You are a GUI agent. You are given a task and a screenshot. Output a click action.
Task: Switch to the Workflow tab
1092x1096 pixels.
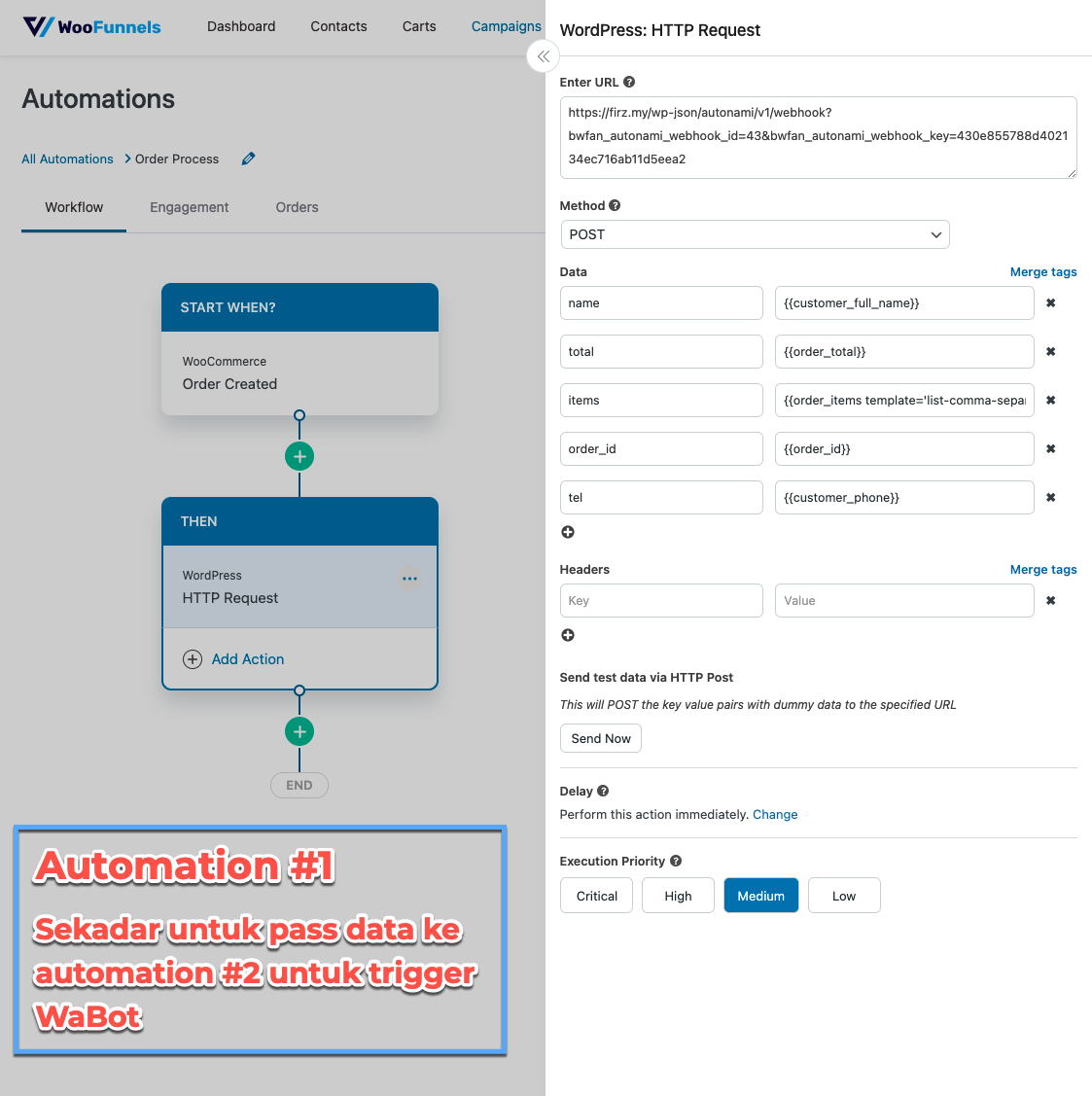74,207
